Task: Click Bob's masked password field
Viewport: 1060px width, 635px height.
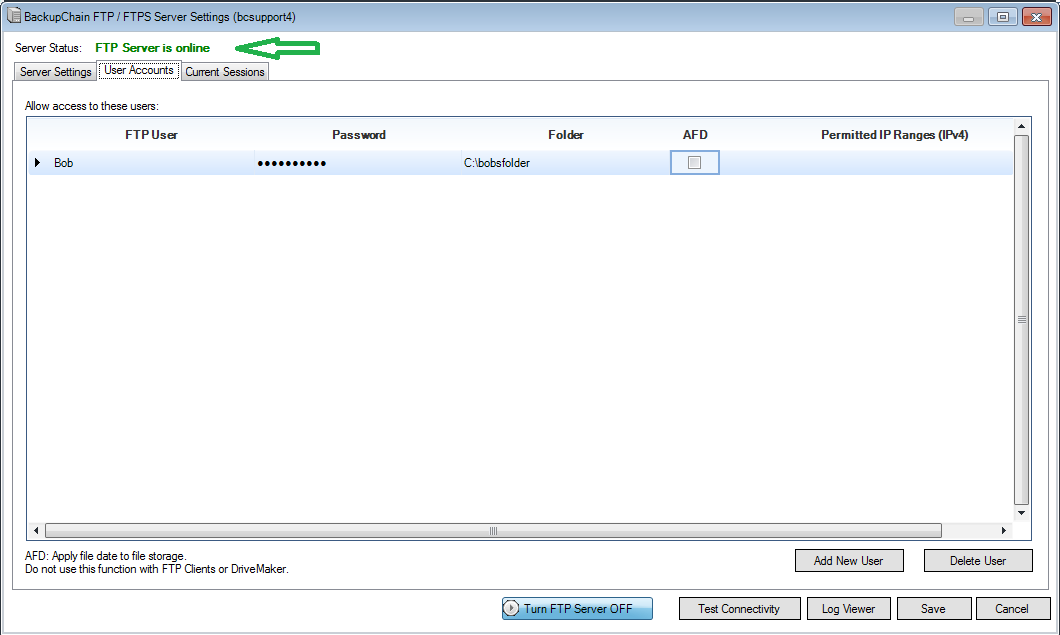Action: (x=358, y=163)
